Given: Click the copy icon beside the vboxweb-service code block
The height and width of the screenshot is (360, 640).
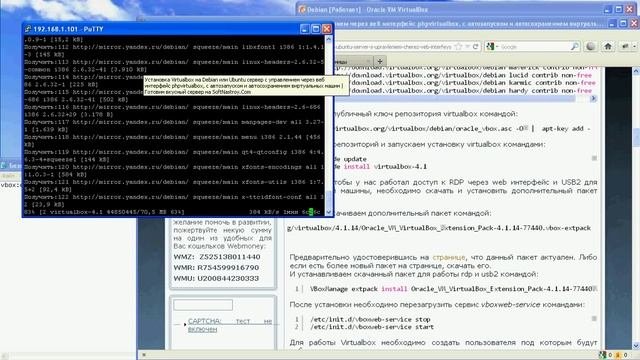Looking at the screenshot, I should (594, 319).
